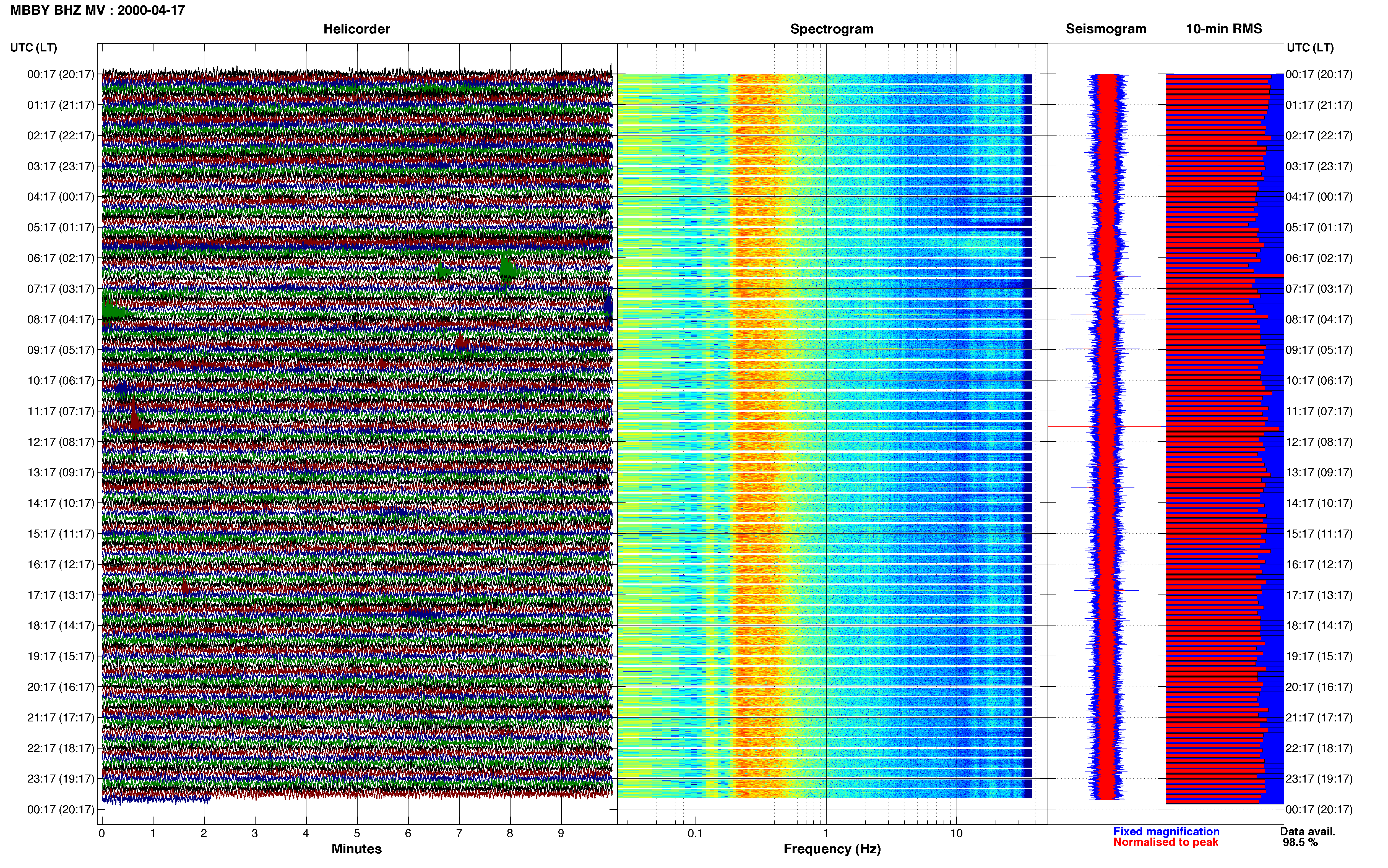Select the Fixed magnification legend text
Viewport: 1388px width, 868px height.
pos(1166,831)
